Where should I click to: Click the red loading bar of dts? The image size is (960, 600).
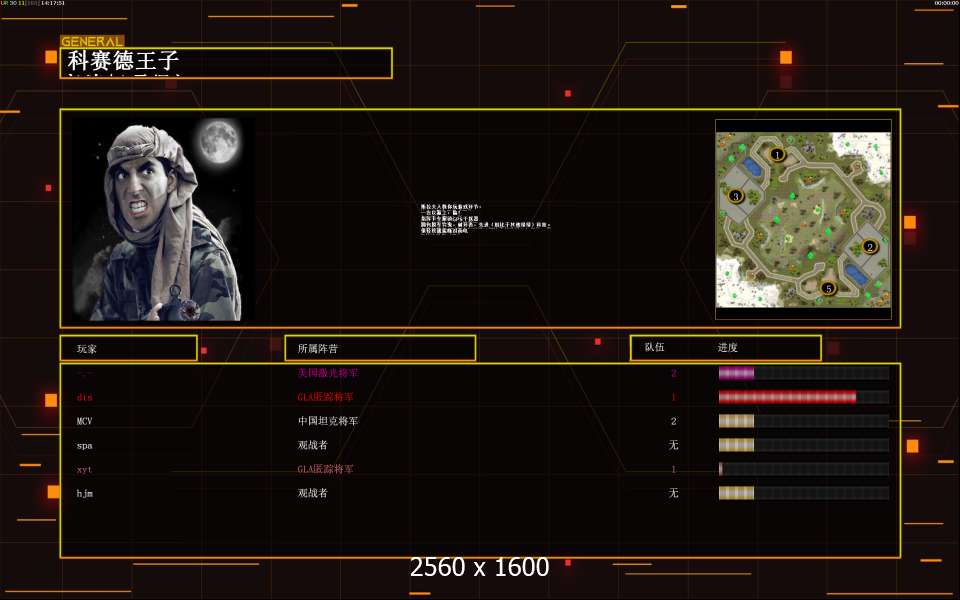point(803,397)
